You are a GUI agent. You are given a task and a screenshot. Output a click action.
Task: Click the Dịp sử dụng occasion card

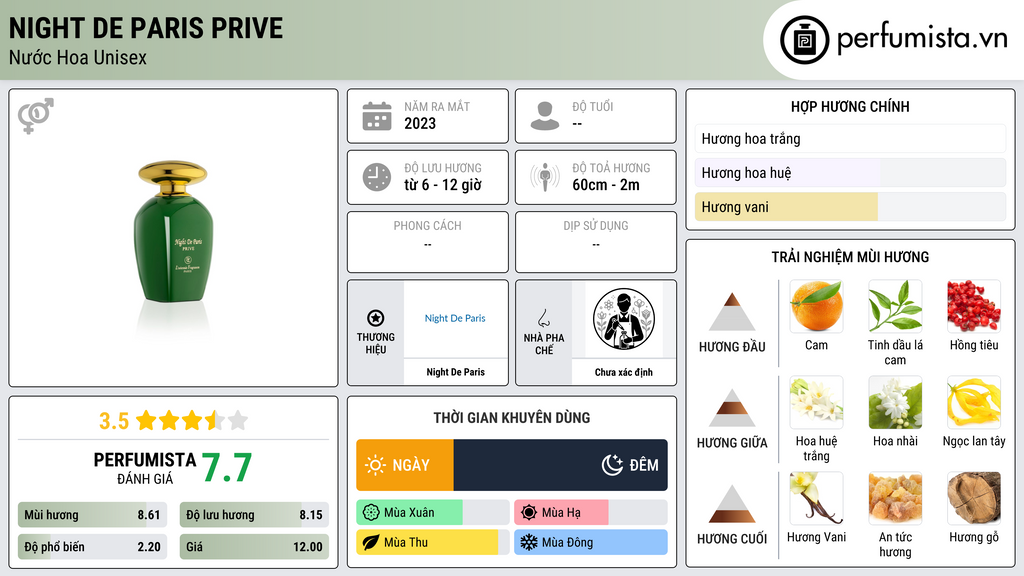coord(596,242)
